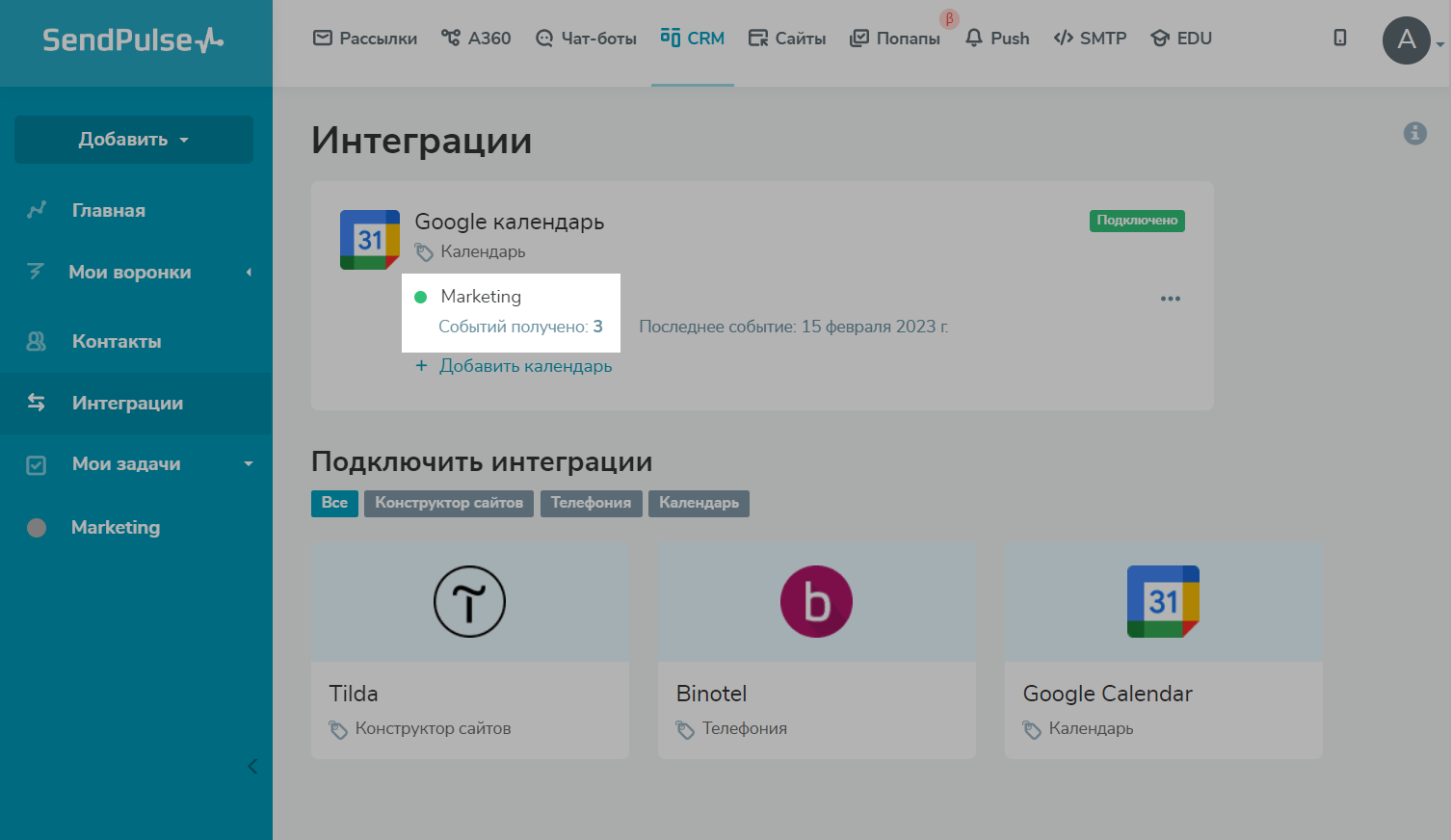The height and width of the screenshot is (840, 1451).
Task: Open the mobile device icon in header
Action: (1339, 39)
